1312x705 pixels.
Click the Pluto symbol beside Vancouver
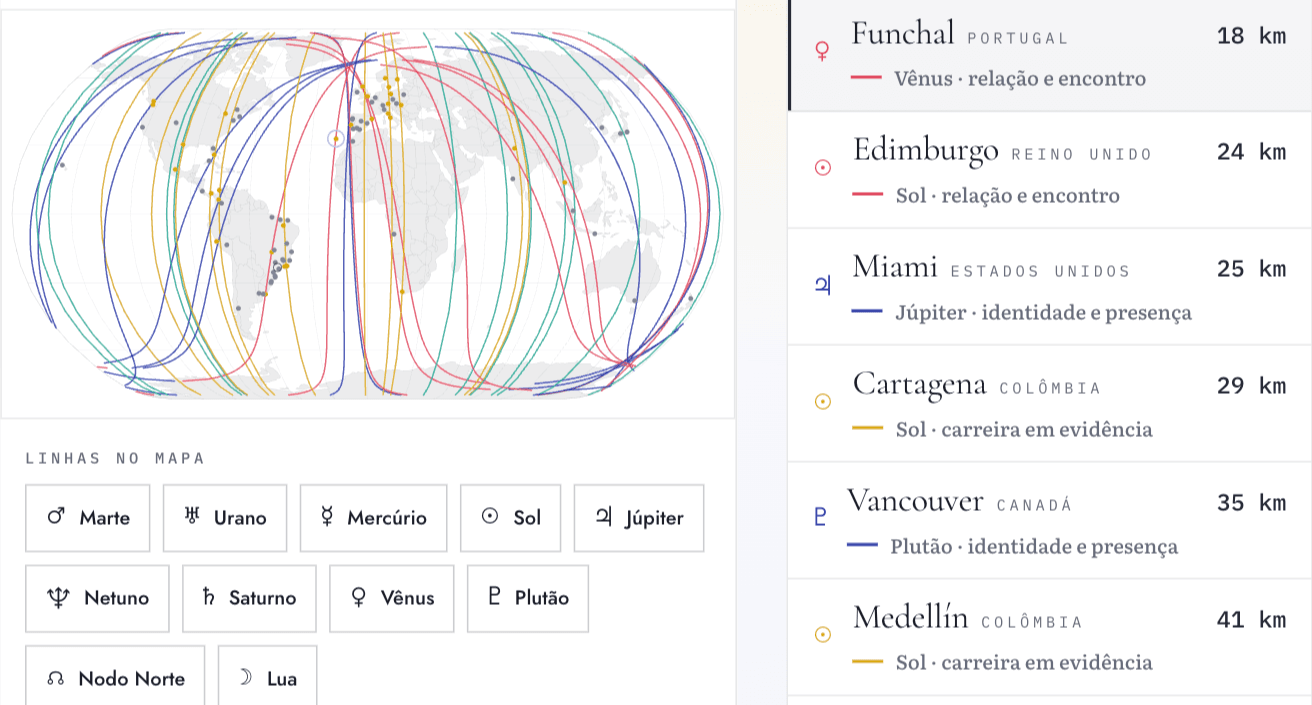pos(821,518)
